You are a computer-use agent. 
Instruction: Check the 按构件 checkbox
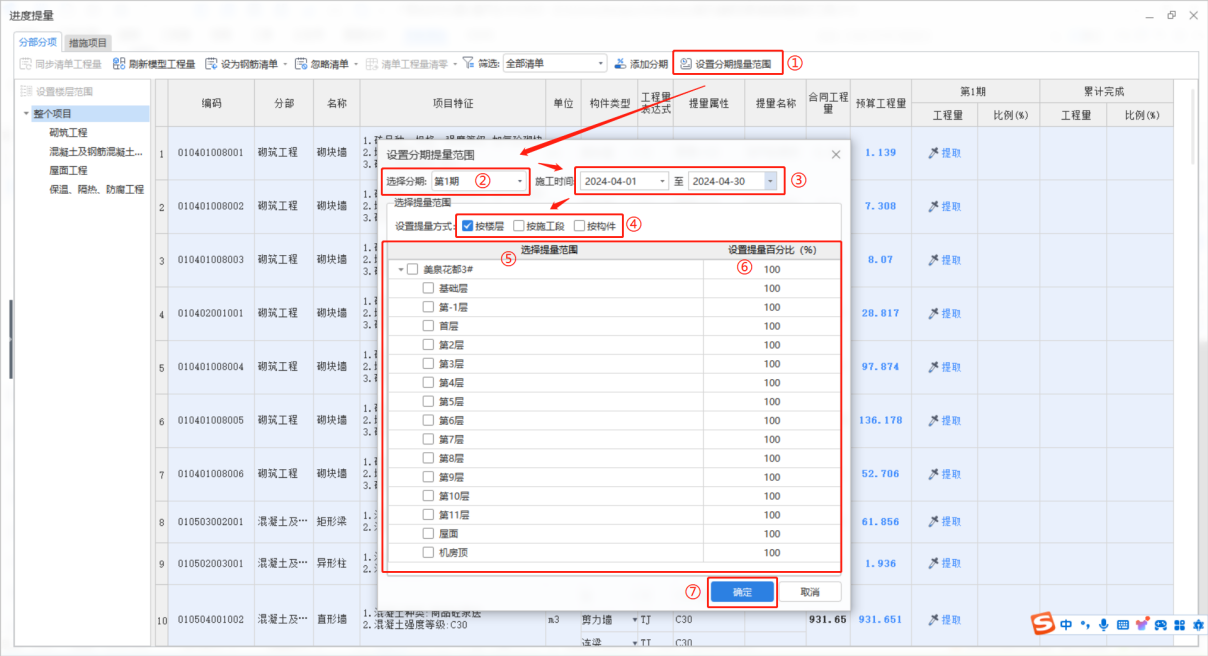pos(579,226)
